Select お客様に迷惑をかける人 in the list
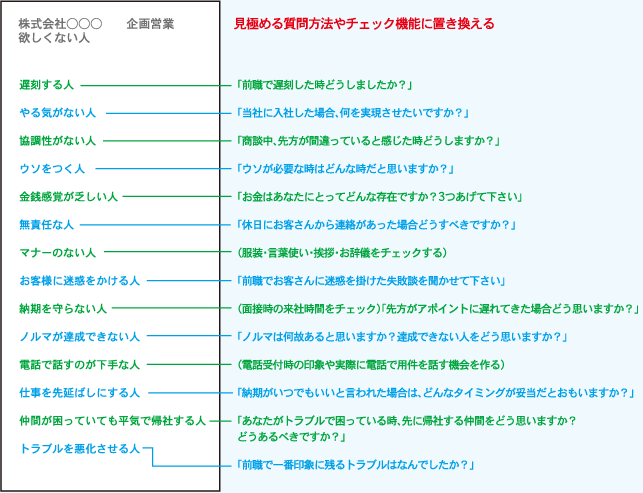 (79, 280)
